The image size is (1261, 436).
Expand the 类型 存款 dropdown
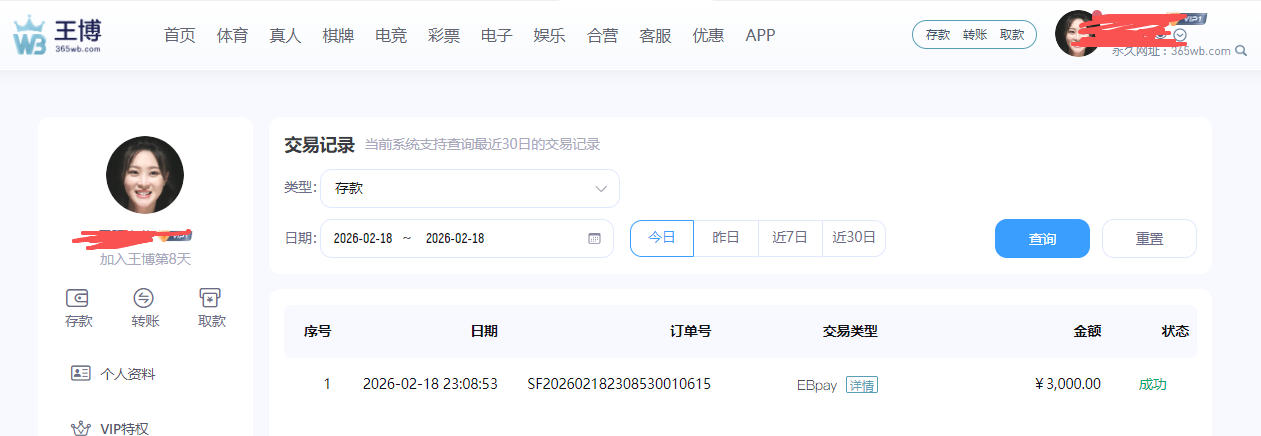pyautogui.click(x=469, y=188)
